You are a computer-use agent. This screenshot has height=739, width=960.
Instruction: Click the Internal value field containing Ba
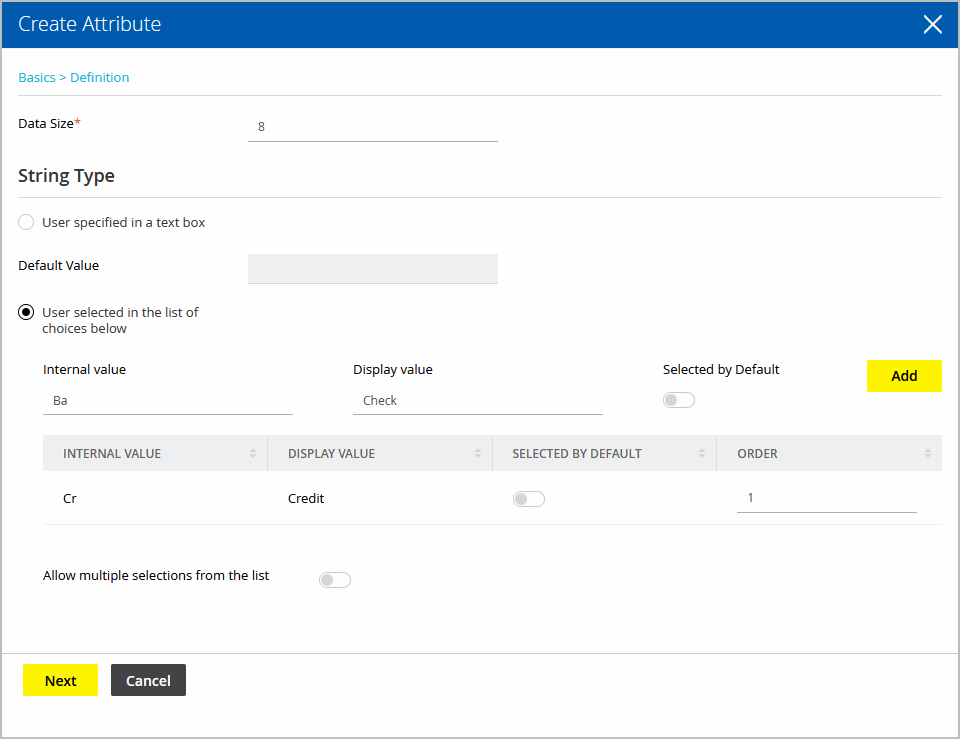[x=167, y=400]
